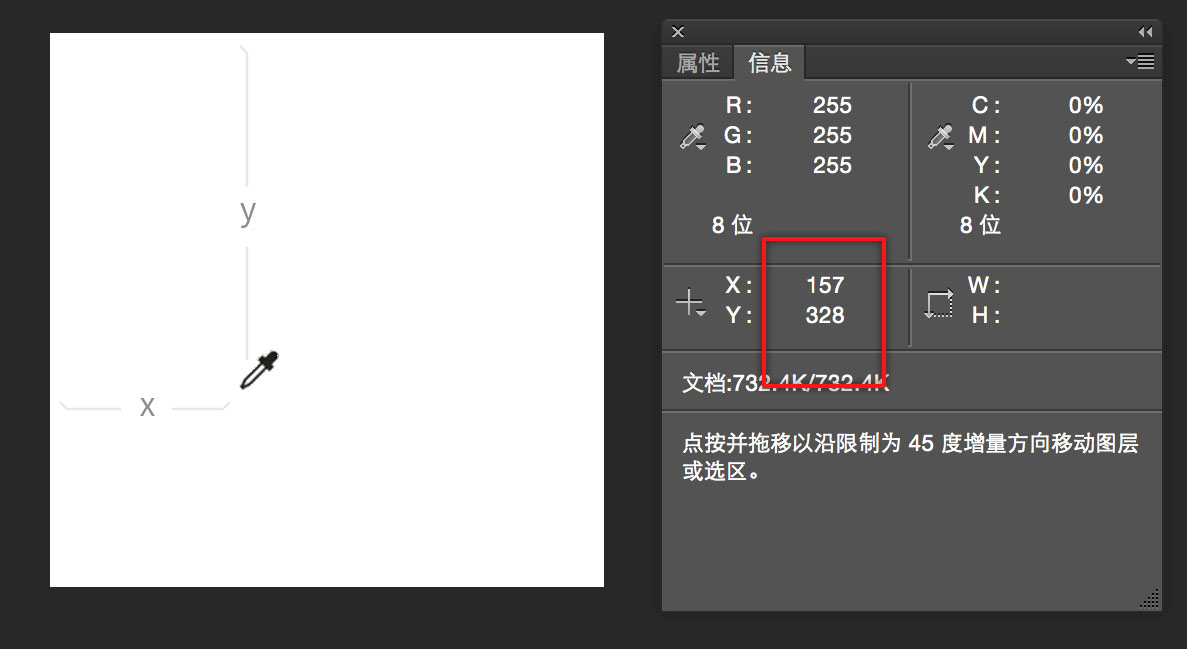The width and height of the screenshot is (1187, 649).
Task: Click the K value 0%
Action: tap(1086, 195)
